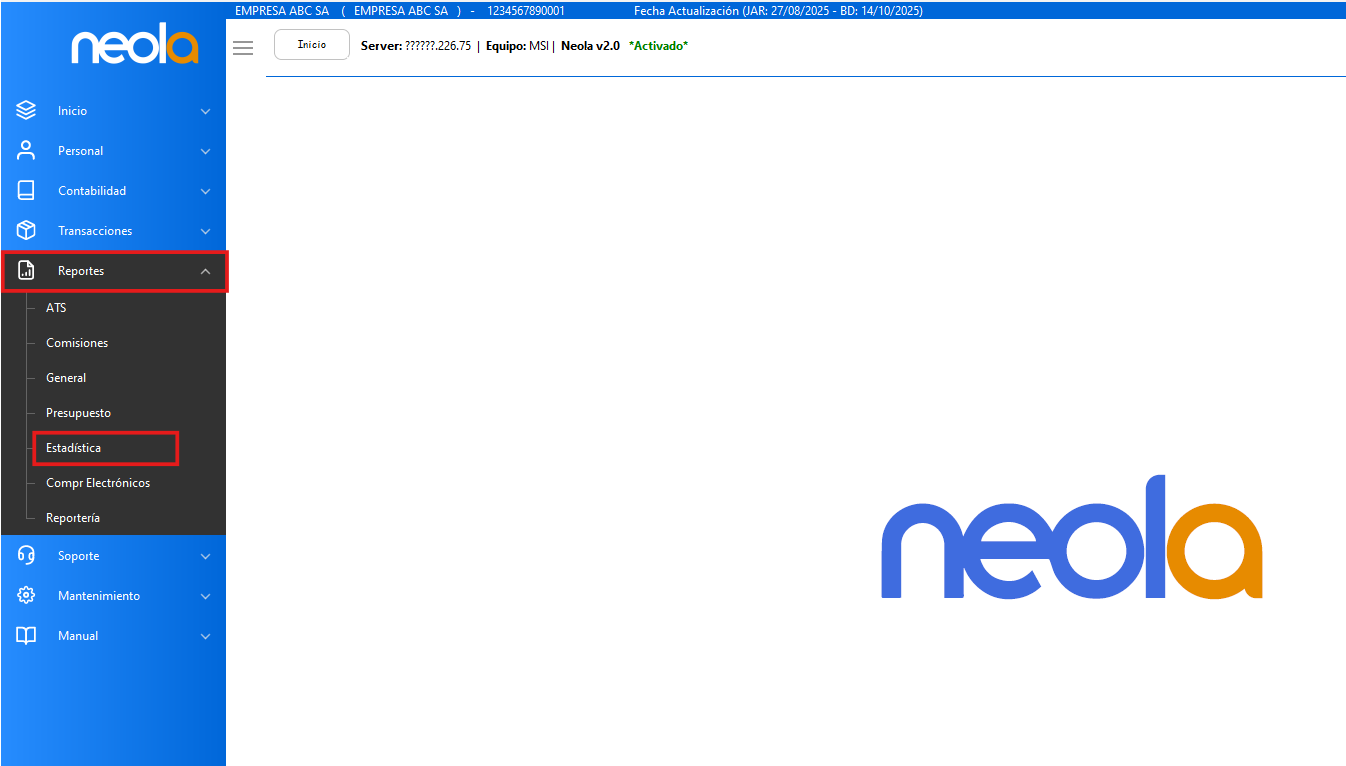Click the Transacciones box icon
Image resolution: width=1346 pixels, height=766 pixels.
[x=26, y=231]
